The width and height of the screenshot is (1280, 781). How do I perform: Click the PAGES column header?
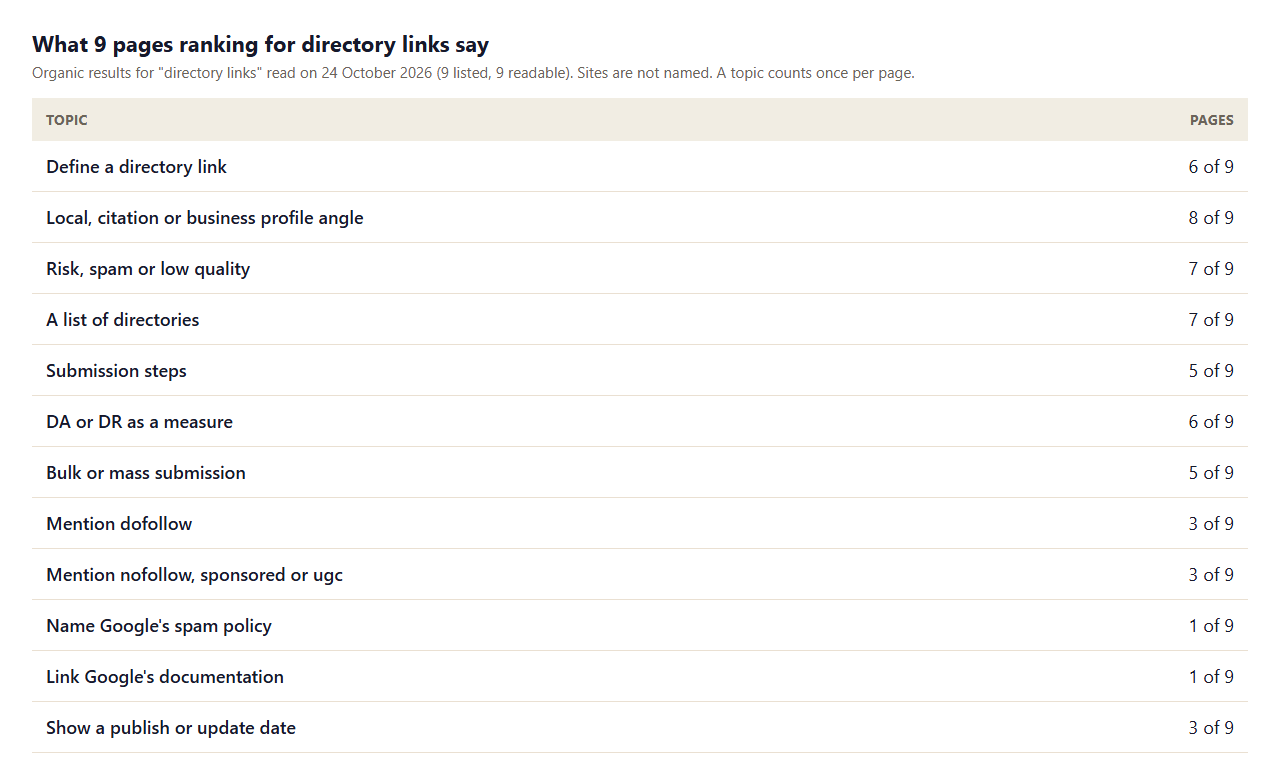point(1212,120)
